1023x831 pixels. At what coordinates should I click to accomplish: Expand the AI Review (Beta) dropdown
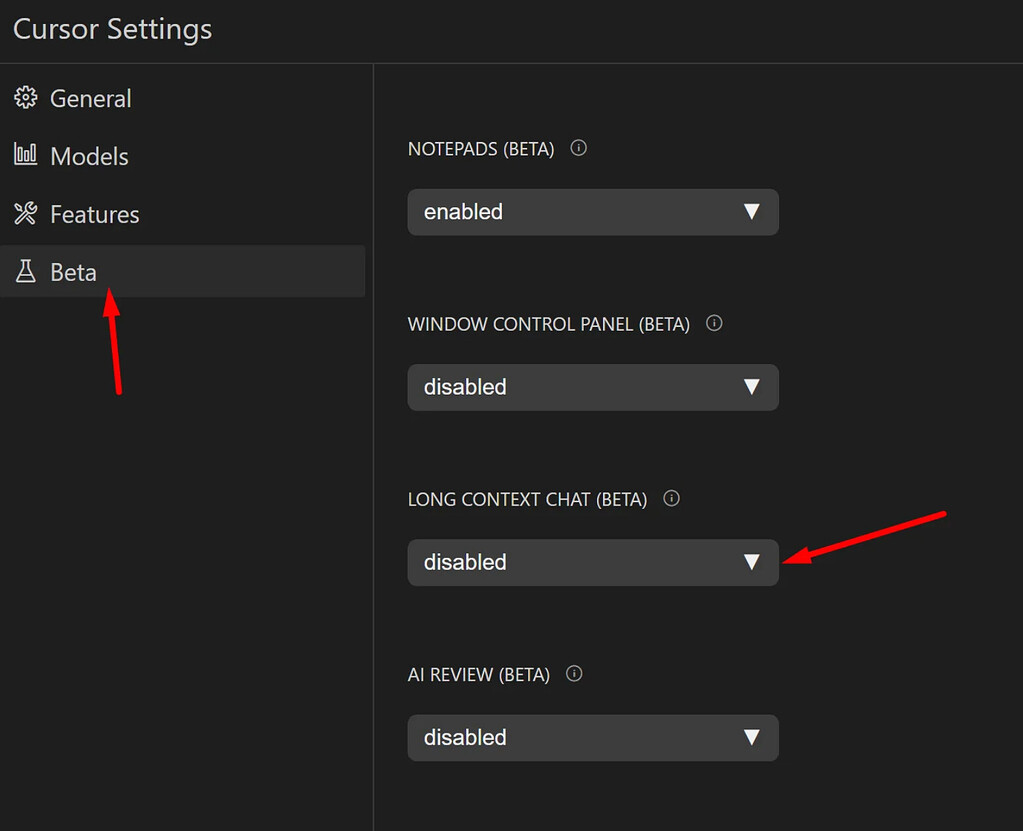pos(592,738)
